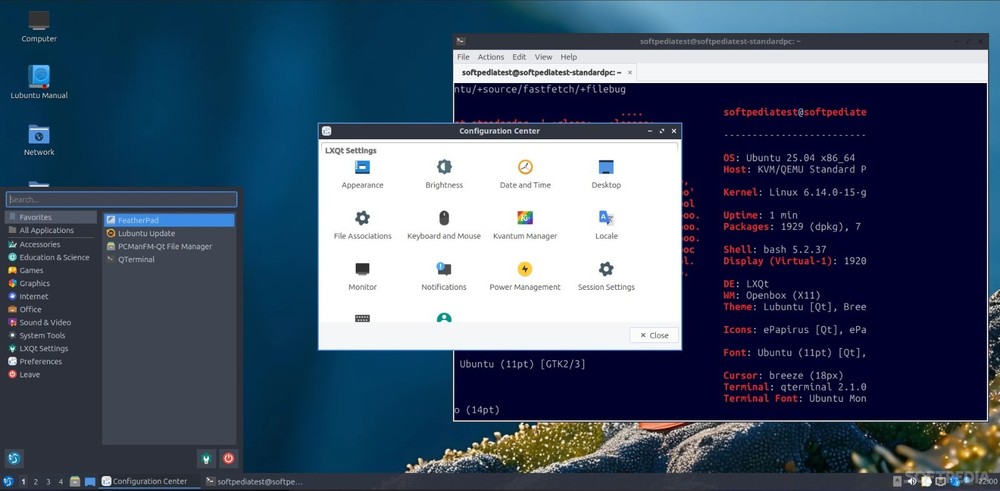
Task: Open Date and Time settings
Action: tap(525, 174)
